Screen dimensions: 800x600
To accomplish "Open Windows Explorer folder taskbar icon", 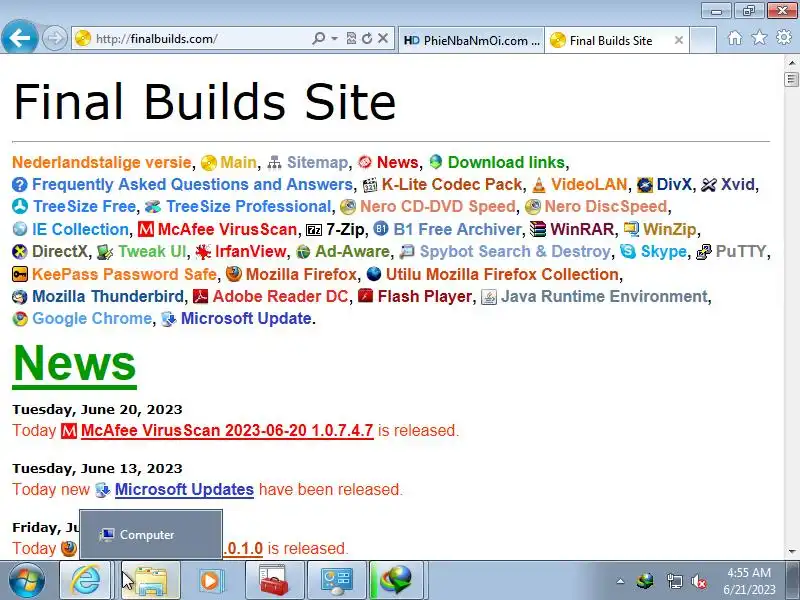I will [x=150, y=581].
